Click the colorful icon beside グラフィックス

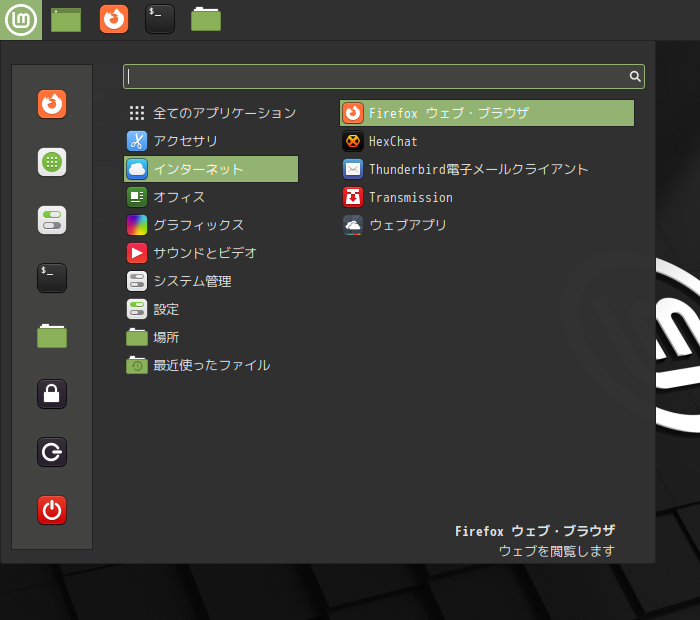coord(137,225)
